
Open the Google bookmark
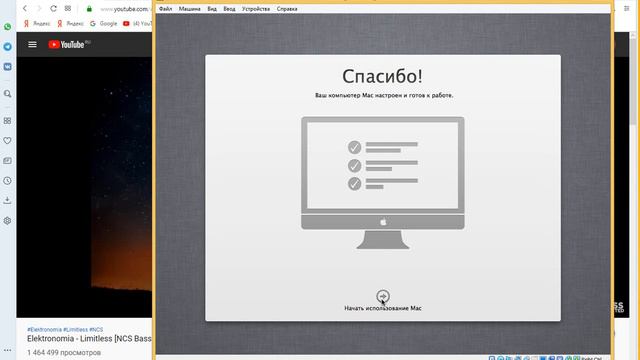coord(104,24)
